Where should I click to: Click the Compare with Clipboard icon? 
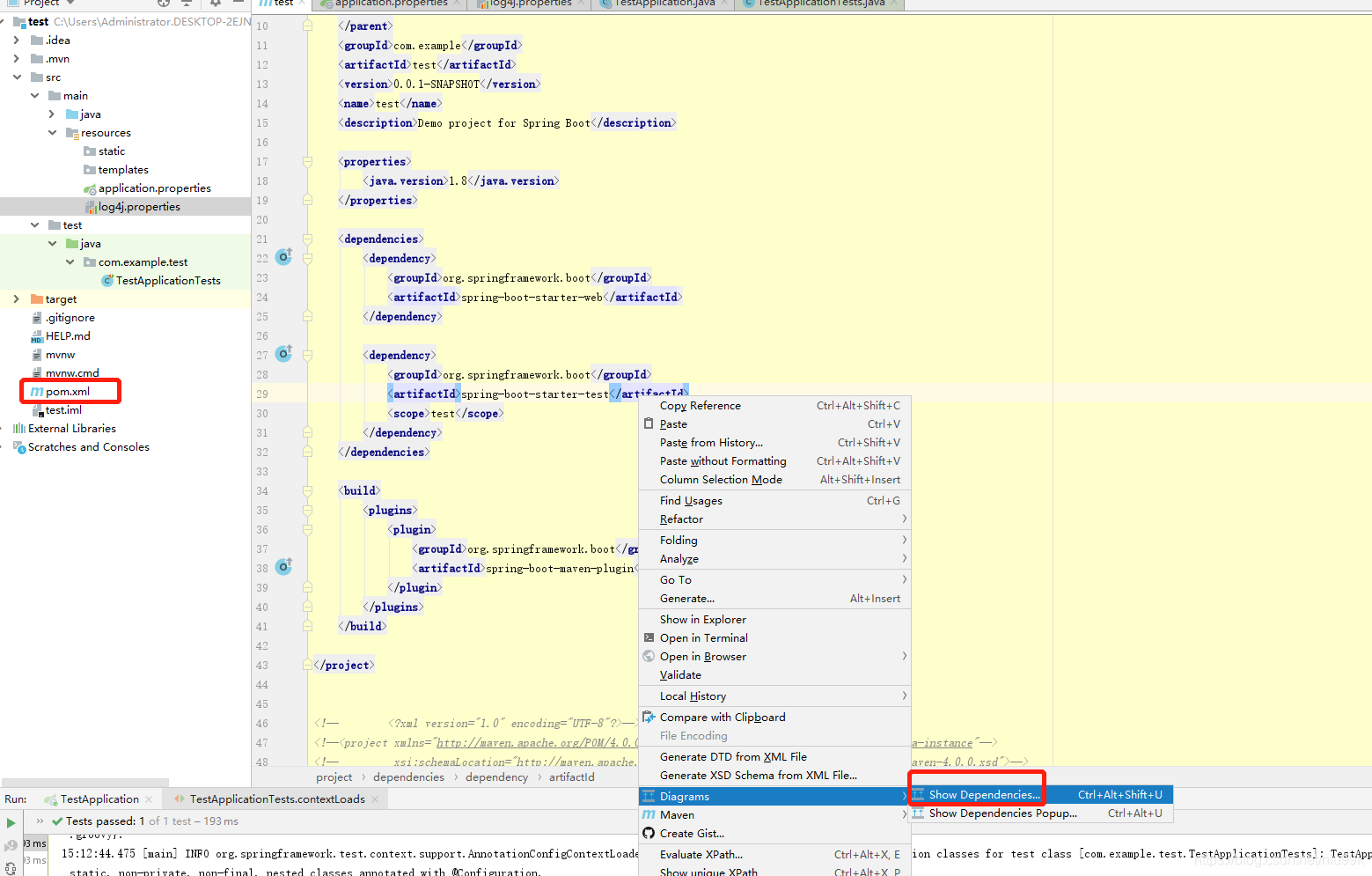point(649,718)
